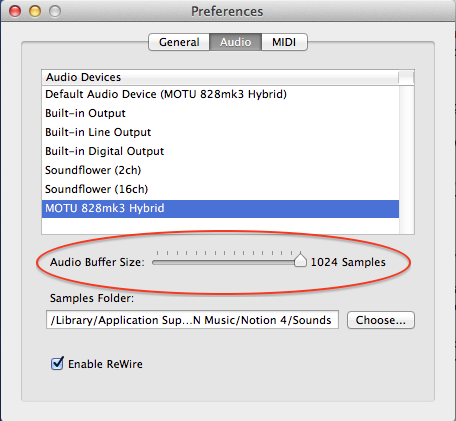The height and width of the screenshot is (421, 456).
Task: Click the Audio Devices column header
Action: [x=220, y=77]
